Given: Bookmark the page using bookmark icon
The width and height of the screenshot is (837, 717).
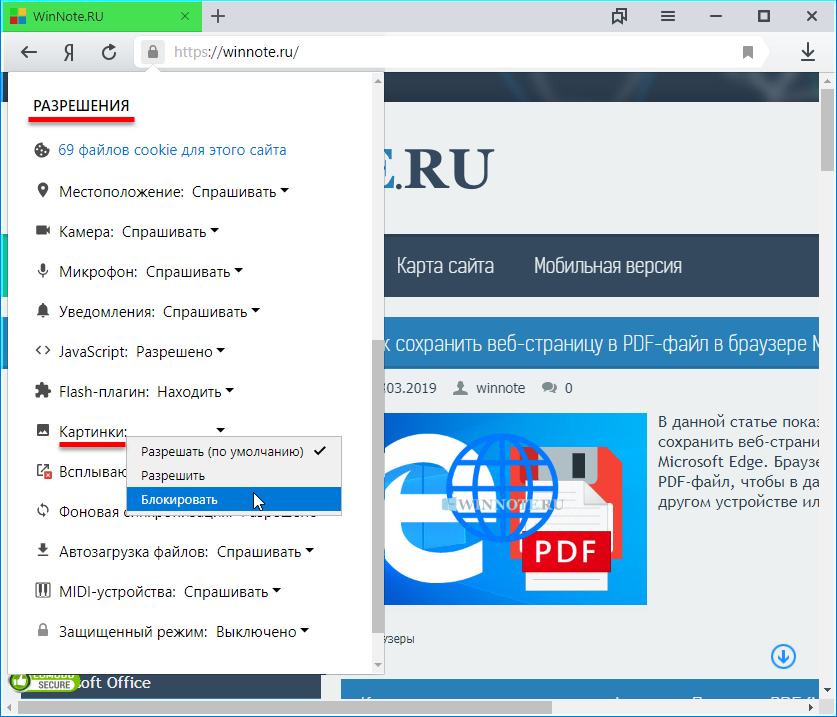Looking at the screenshot, I should tap(748, 52).
